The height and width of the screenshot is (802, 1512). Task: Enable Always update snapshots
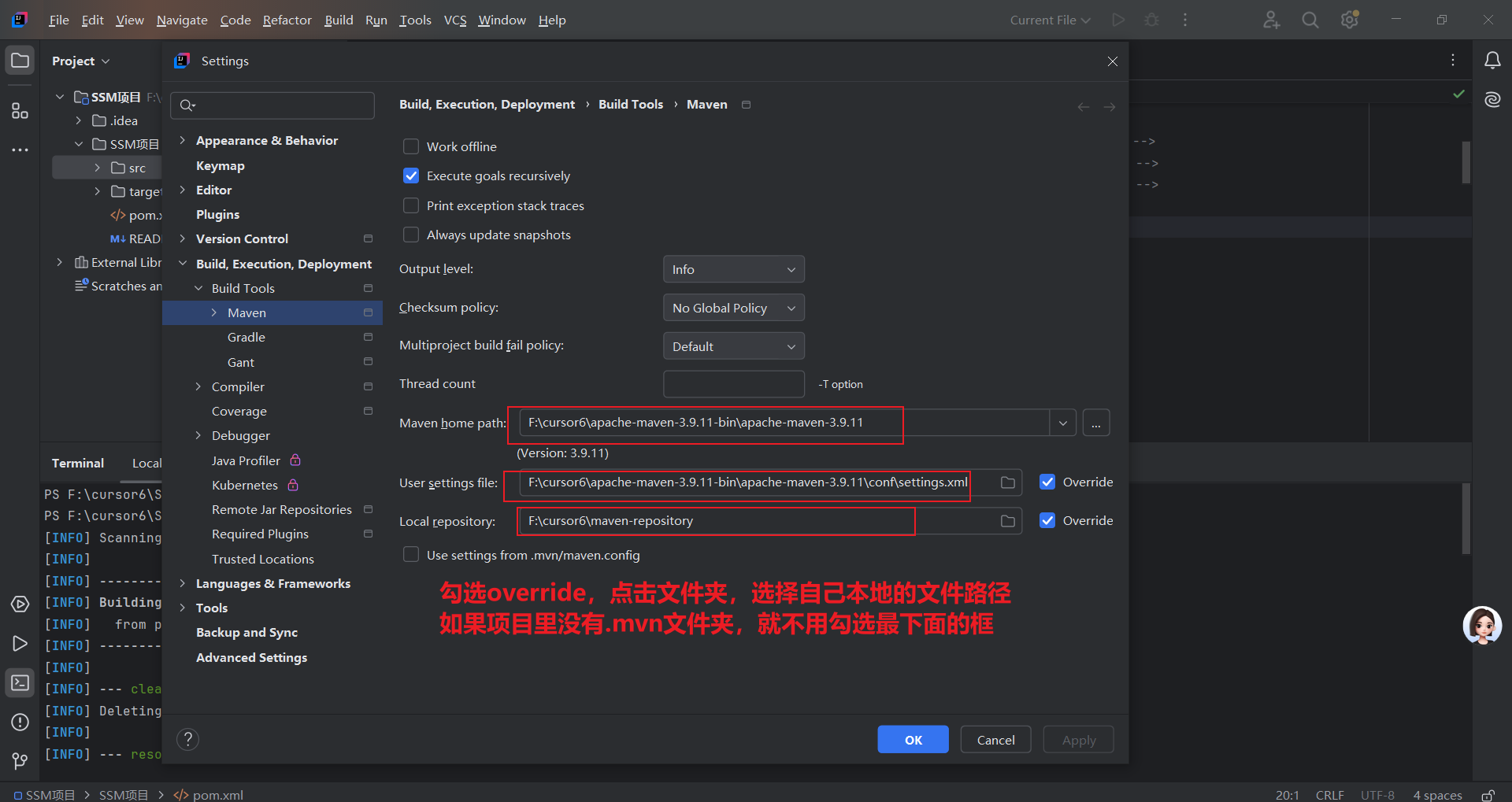click(411, 235)
